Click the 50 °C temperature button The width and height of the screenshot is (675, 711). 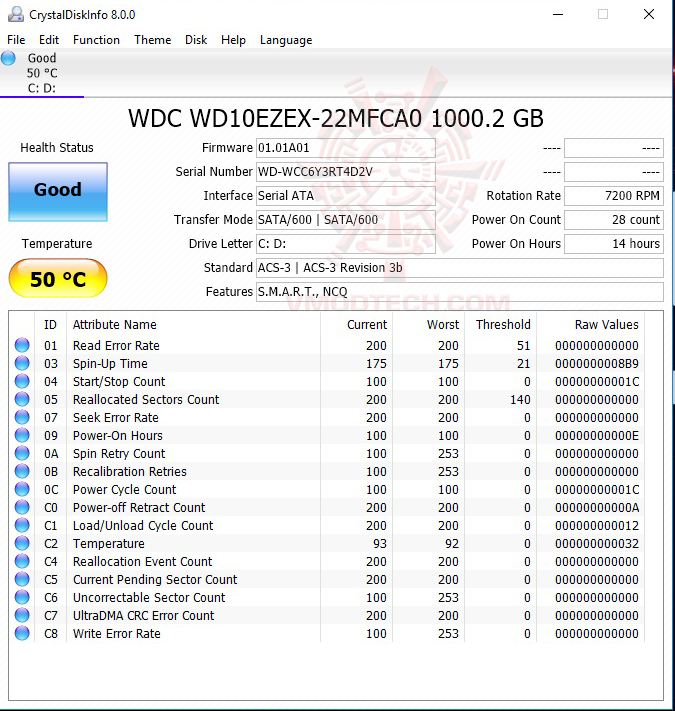(58, 278)
